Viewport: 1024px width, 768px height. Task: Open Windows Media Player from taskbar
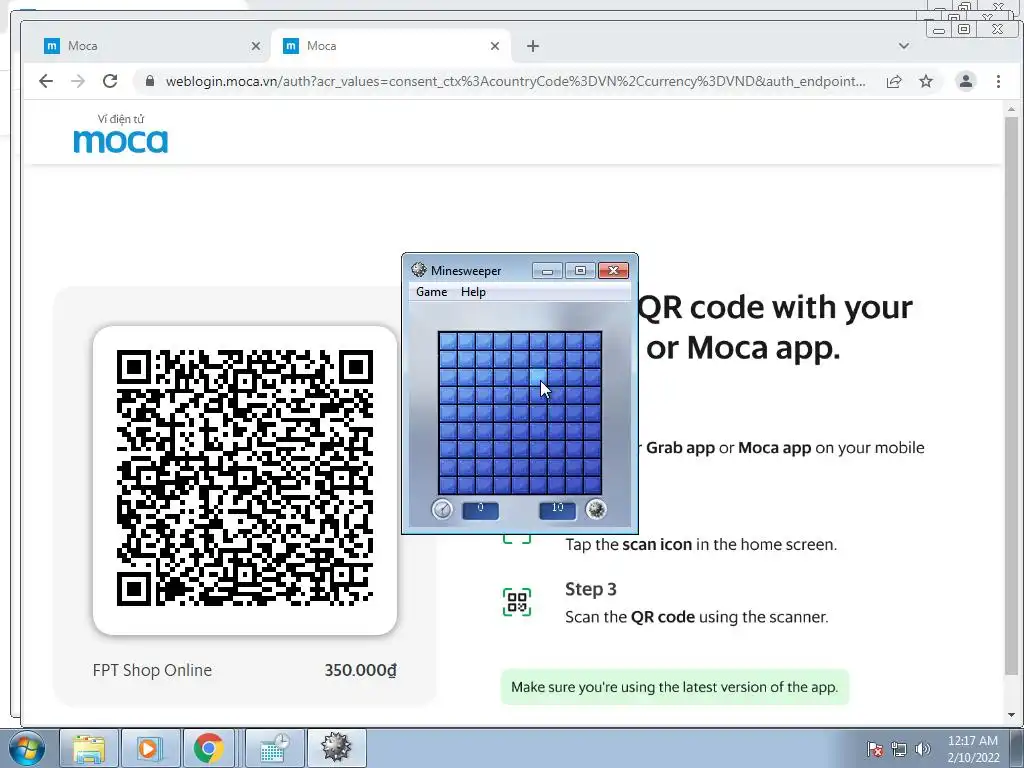149,748
